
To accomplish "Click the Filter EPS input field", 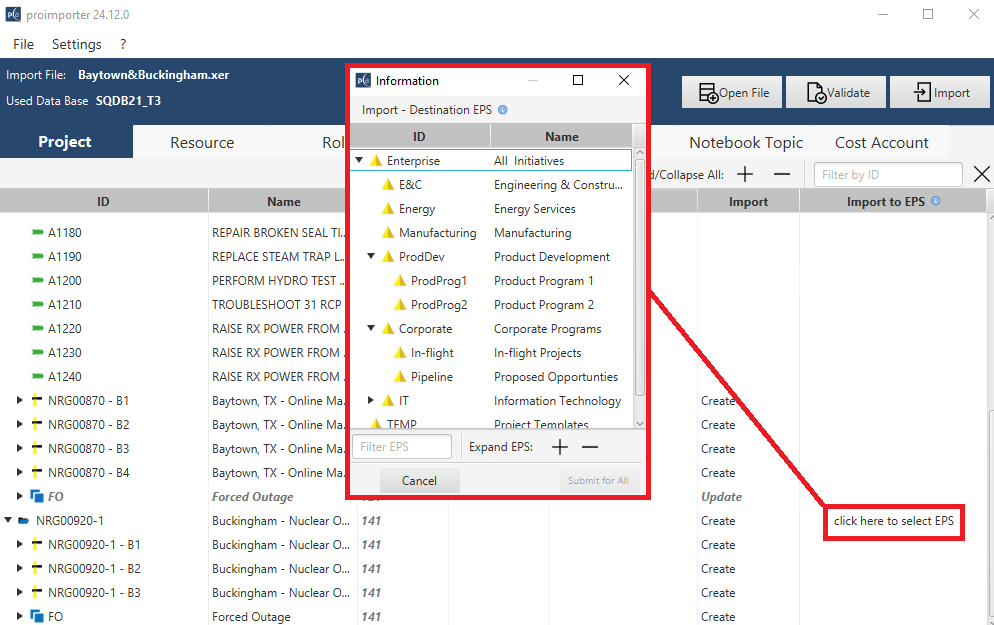I will click(402, 447).
